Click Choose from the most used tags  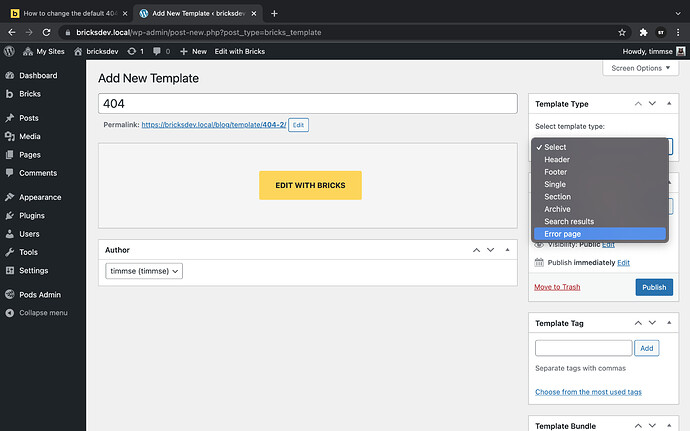tap(588, 392)
